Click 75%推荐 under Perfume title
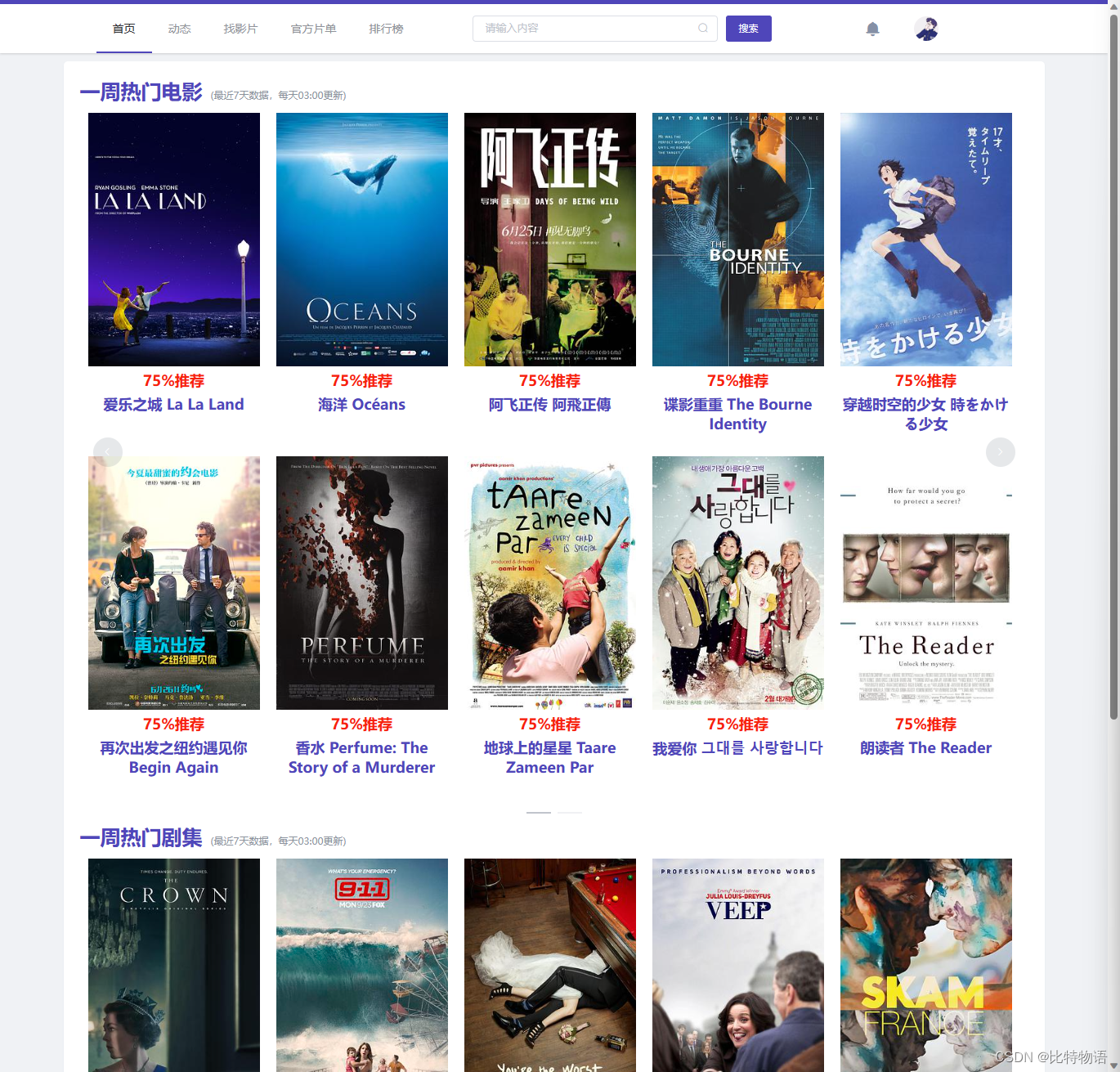1120x1072 pixels. [x=361, y=724]
